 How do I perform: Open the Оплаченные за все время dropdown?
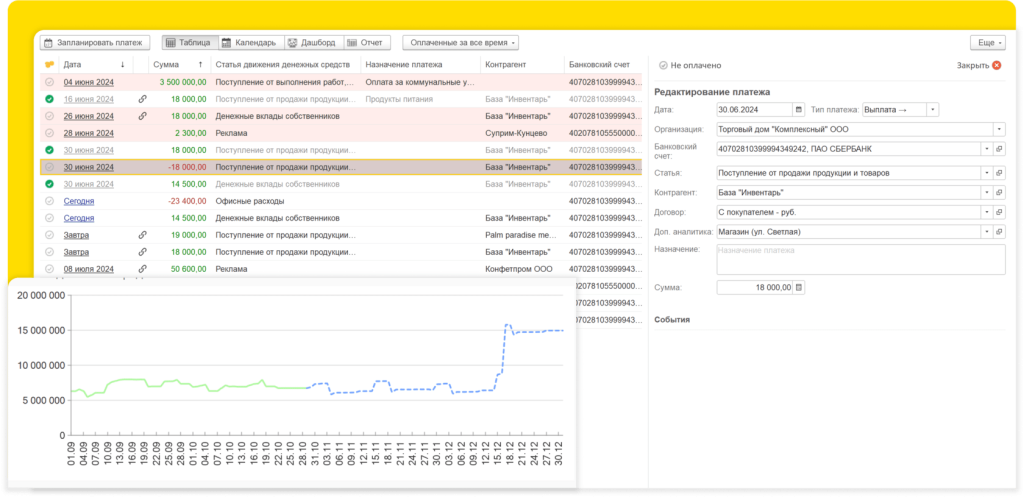(460, 42)
